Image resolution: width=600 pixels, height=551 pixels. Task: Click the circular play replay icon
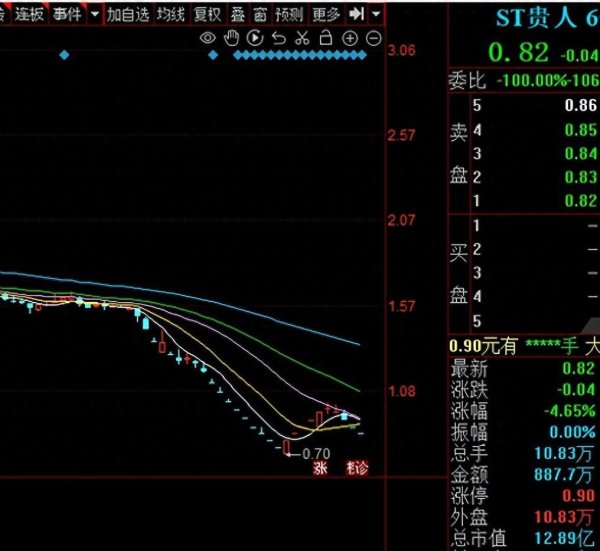point(255,38)
